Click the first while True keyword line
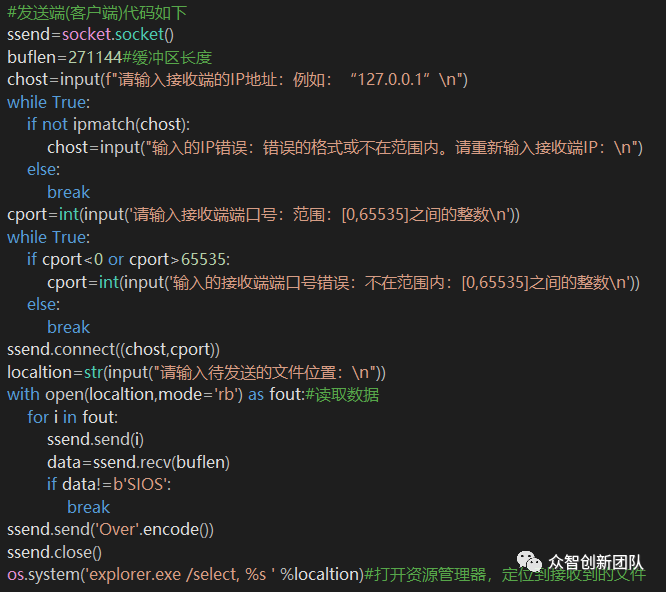 pos(49,102)
